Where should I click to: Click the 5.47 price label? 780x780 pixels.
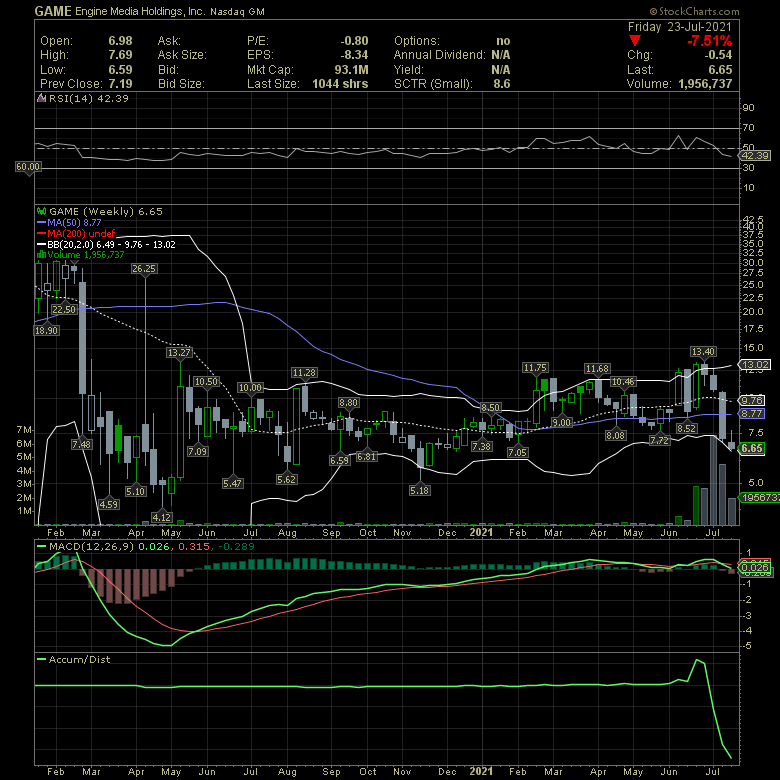click(x=232, y=484)
